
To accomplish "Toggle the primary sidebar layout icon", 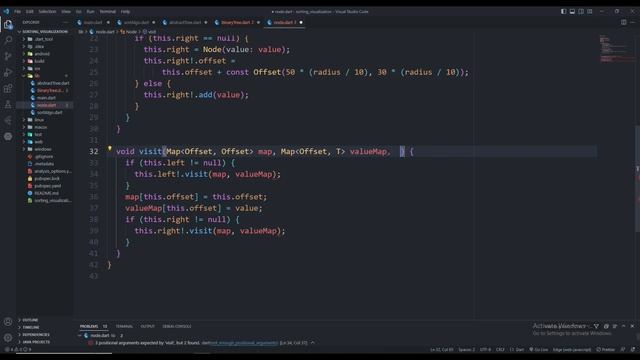I will 563,11.
